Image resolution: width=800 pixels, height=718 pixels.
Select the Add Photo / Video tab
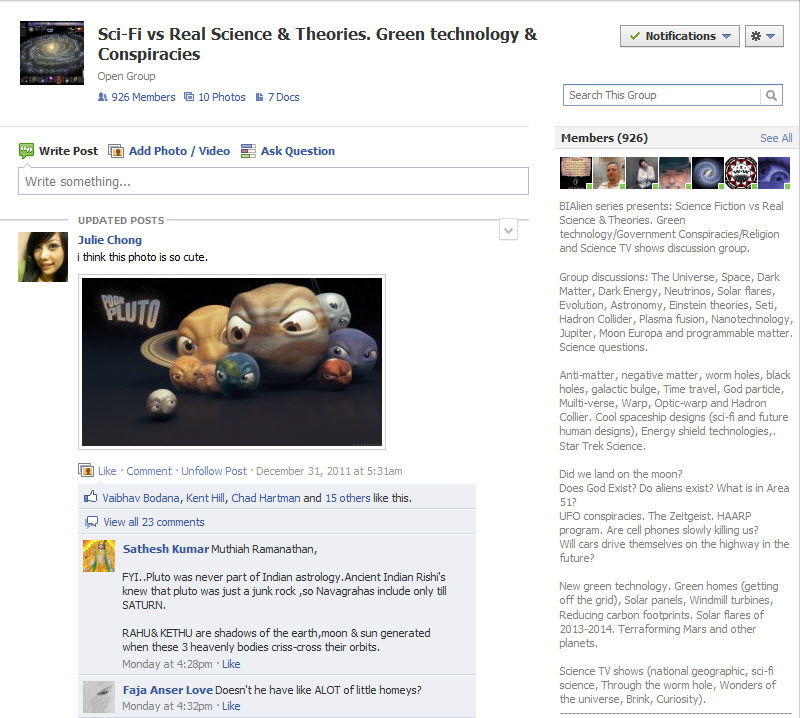(169, 151)
